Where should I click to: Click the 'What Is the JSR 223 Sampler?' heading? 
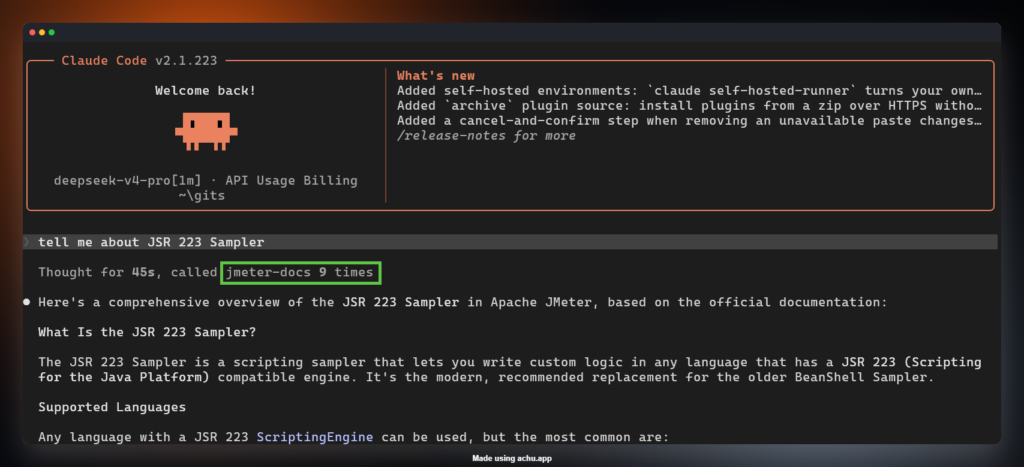click(x=147, y=332)
